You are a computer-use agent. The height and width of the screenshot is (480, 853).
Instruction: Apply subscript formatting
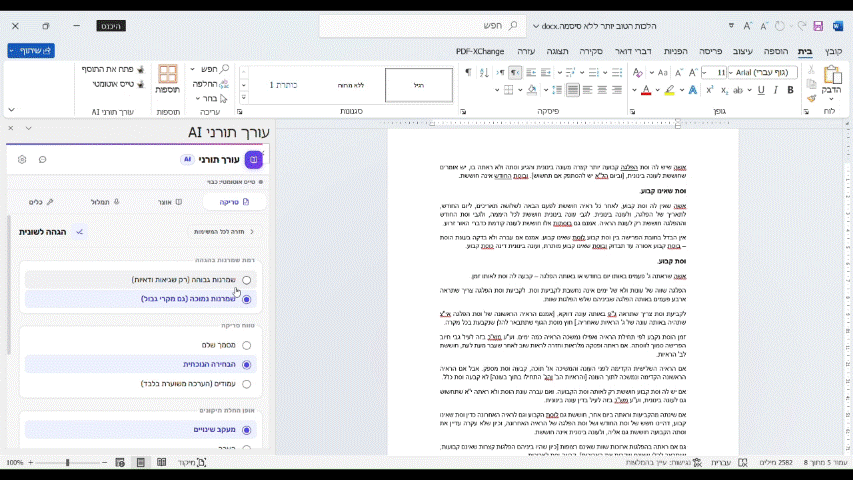click(x=724, y=90)
